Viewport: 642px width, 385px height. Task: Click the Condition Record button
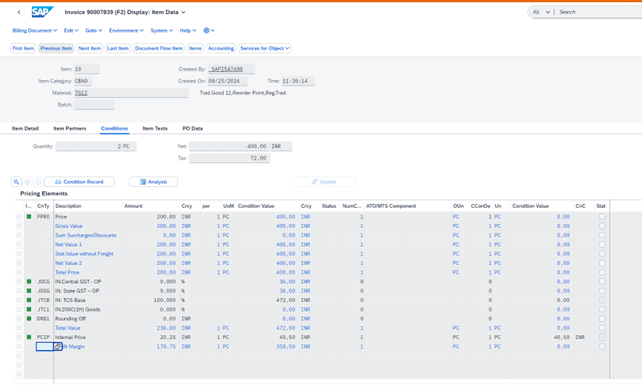click(79, 181)
